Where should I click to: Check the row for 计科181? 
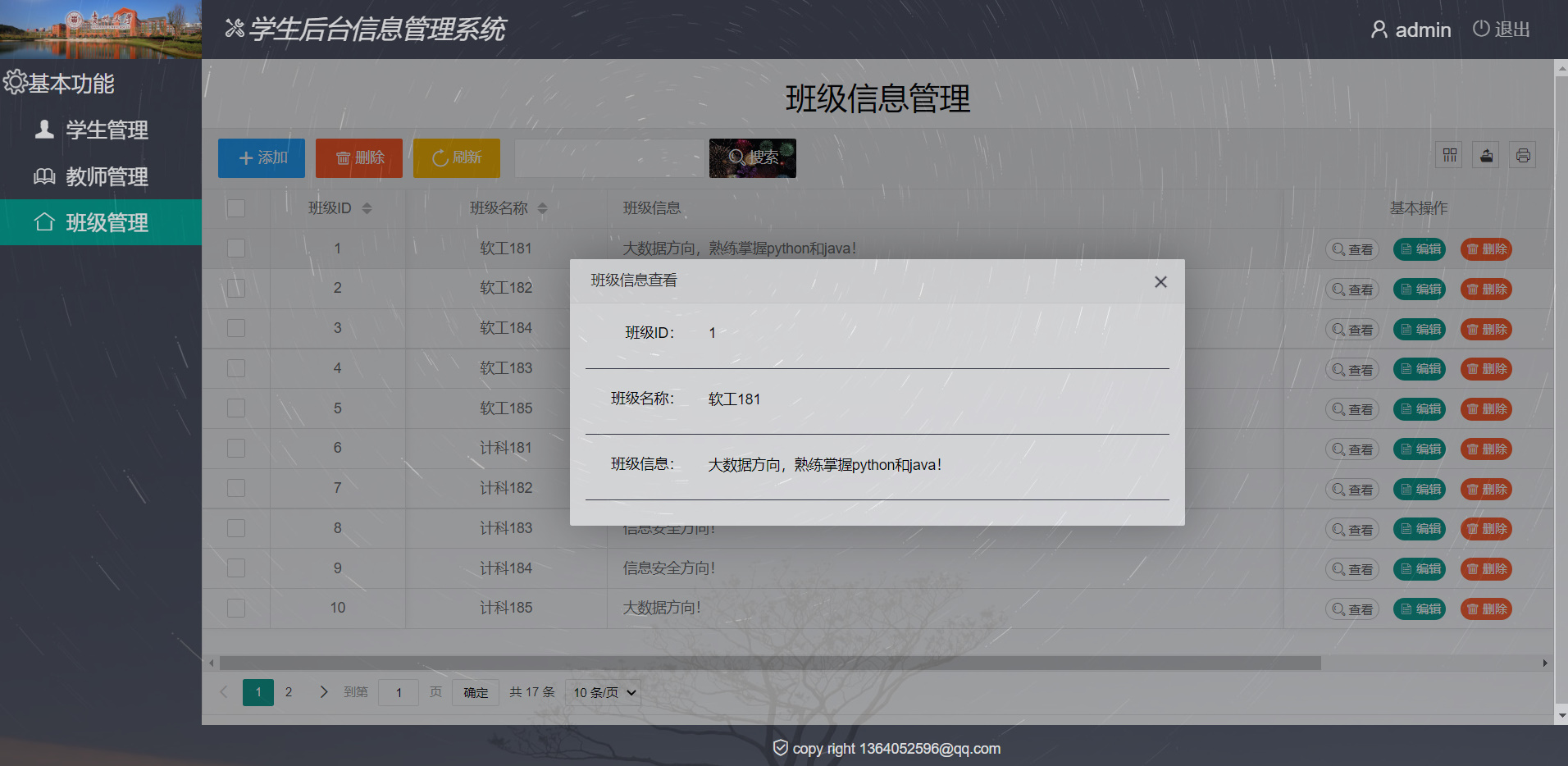(236, 448)
